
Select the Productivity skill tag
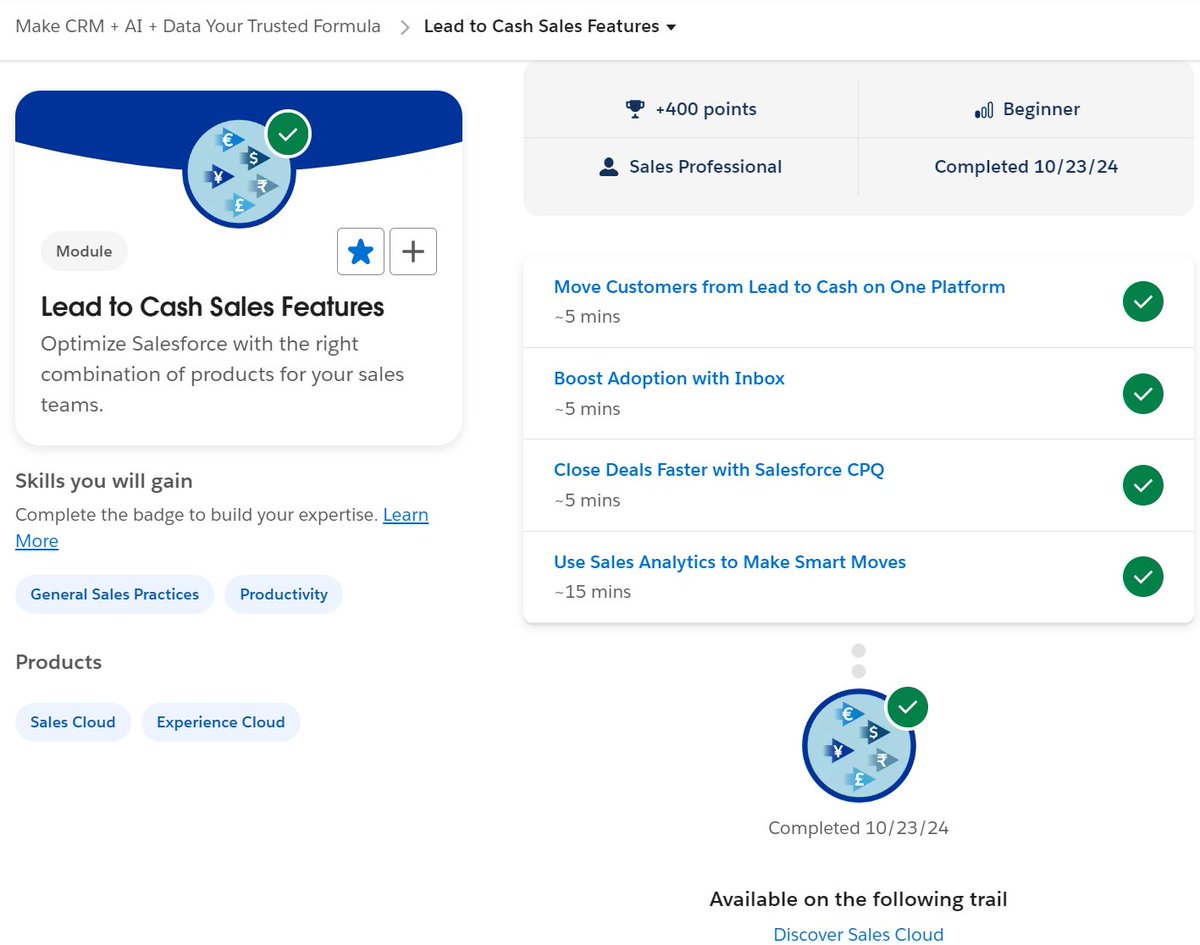click(x=284, y=594)
